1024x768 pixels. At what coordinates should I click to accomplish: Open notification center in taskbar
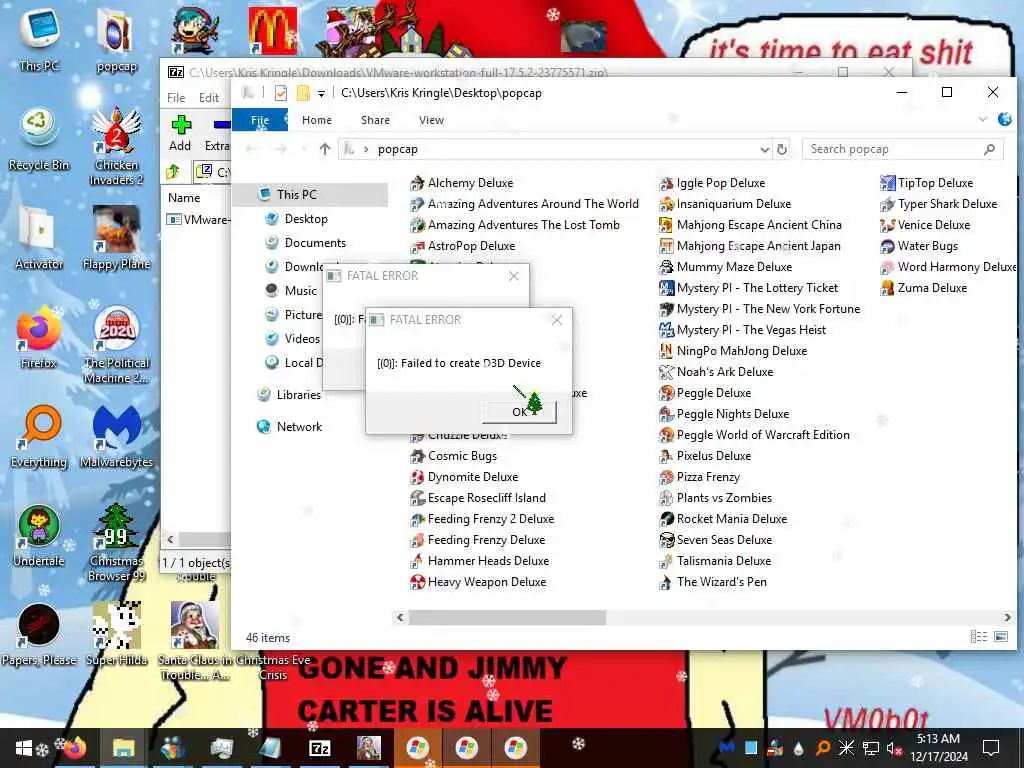[x=991, y=748]
